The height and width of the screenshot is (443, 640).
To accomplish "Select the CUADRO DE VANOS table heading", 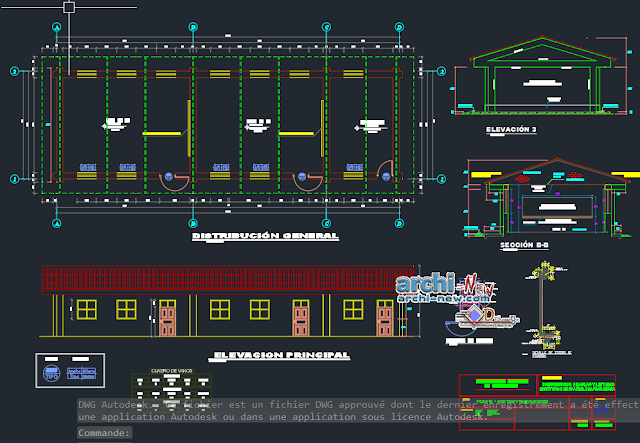I will pyautogui.click(x=172, y=371).
